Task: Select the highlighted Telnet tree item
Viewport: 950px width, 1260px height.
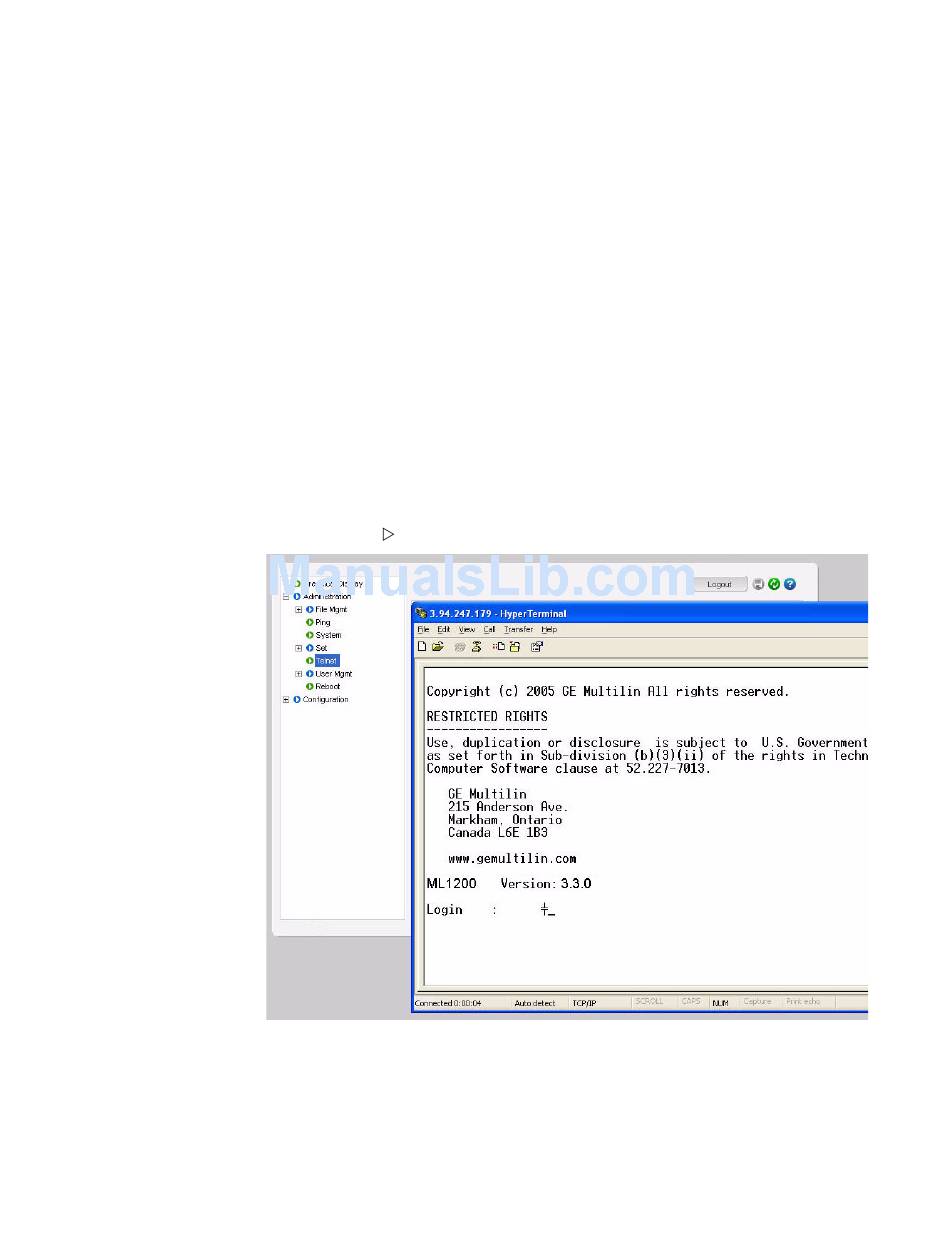Action: coord(327,661)
